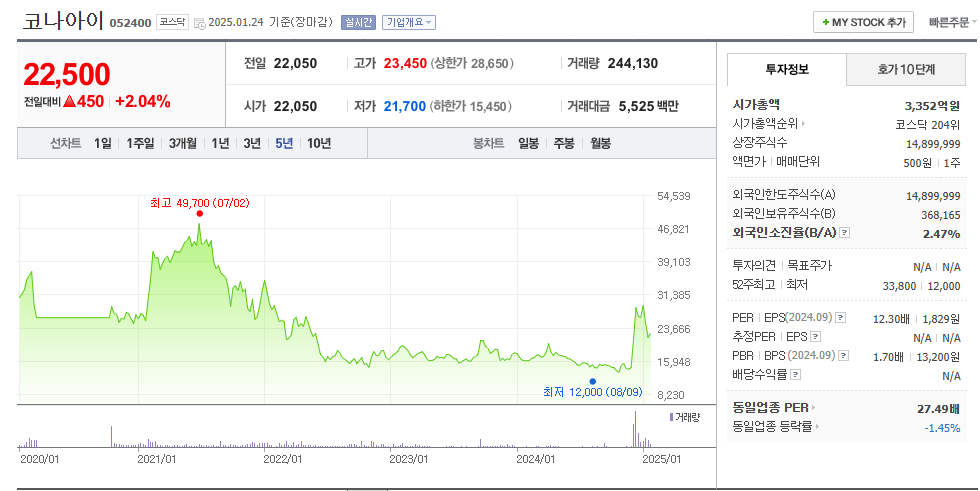Show the 월봉 candlestick chart
This screenshot has width=980, height=491.
(x=601, y=144)
